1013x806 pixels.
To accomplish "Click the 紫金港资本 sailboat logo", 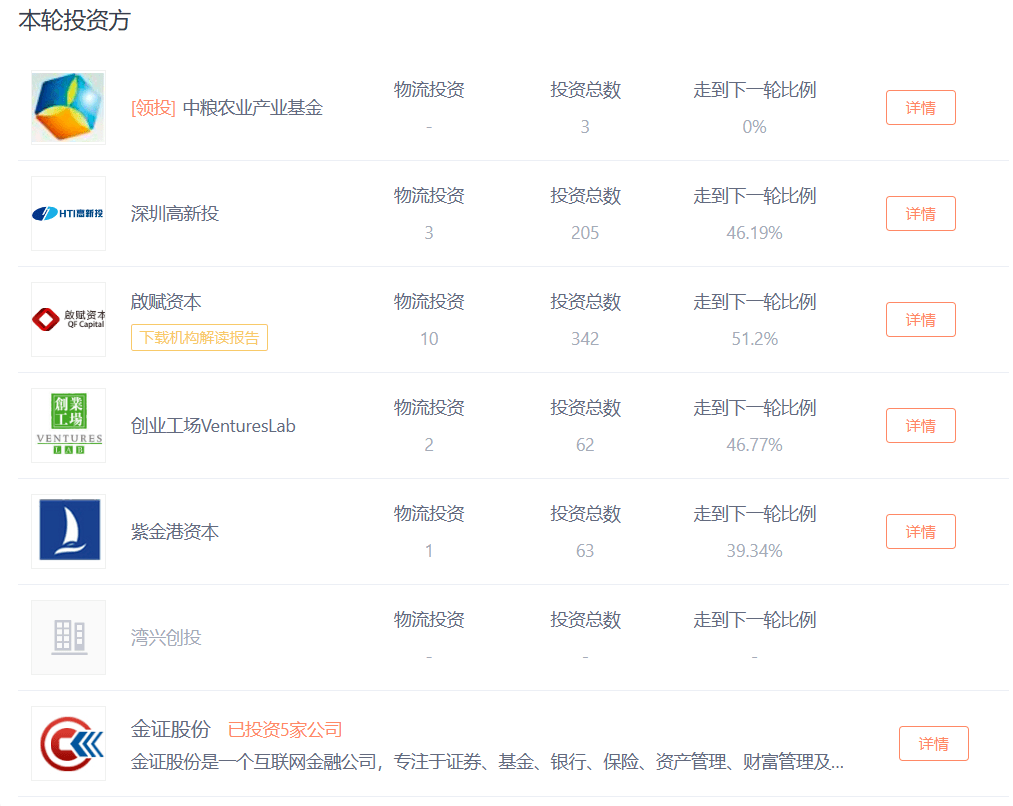I will coord(68,531).
